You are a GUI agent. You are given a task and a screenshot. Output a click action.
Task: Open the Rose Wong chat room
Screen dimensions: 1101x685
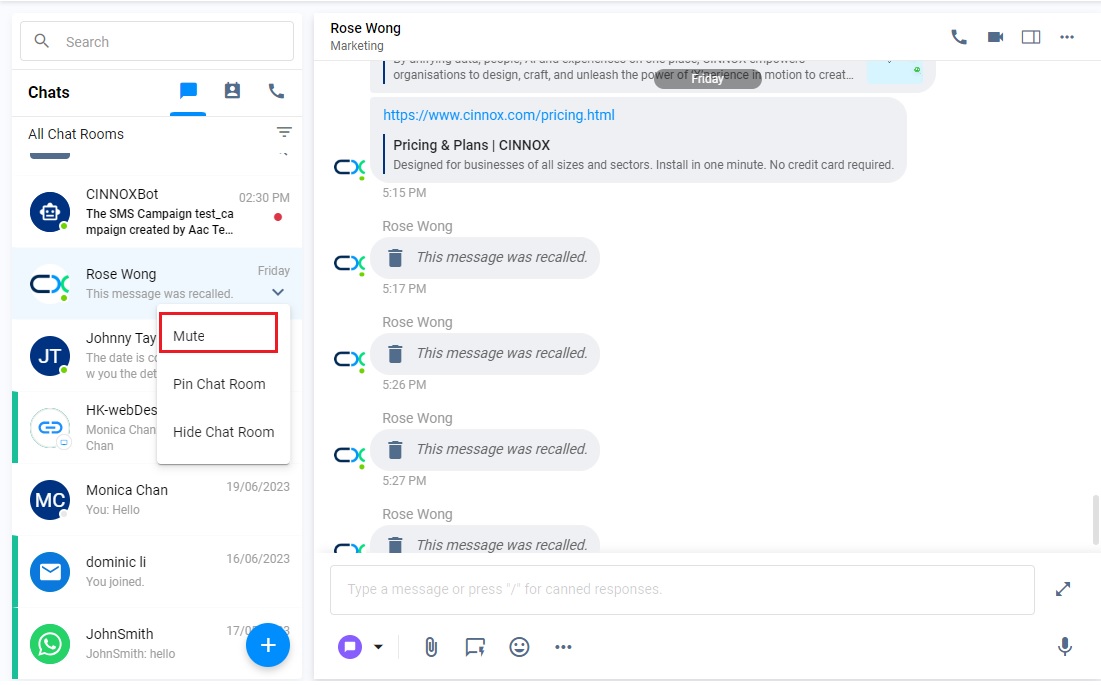(157, 284)
